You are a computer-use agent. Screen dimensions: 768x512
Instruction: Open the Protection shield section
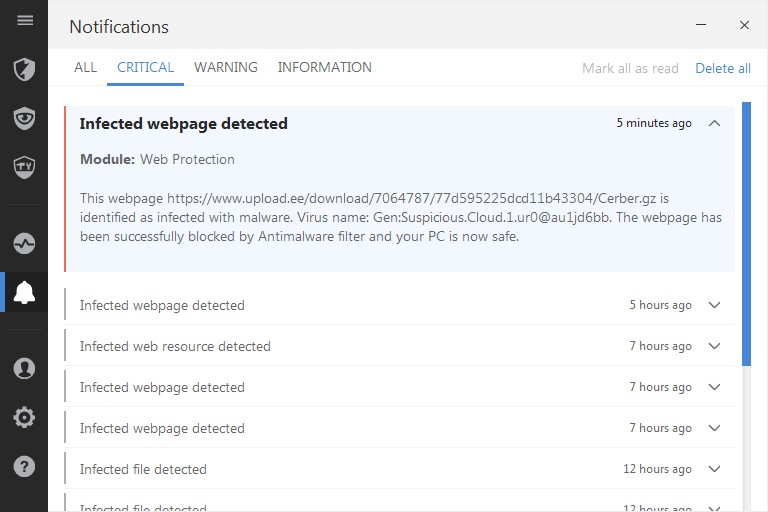point(25,69)
